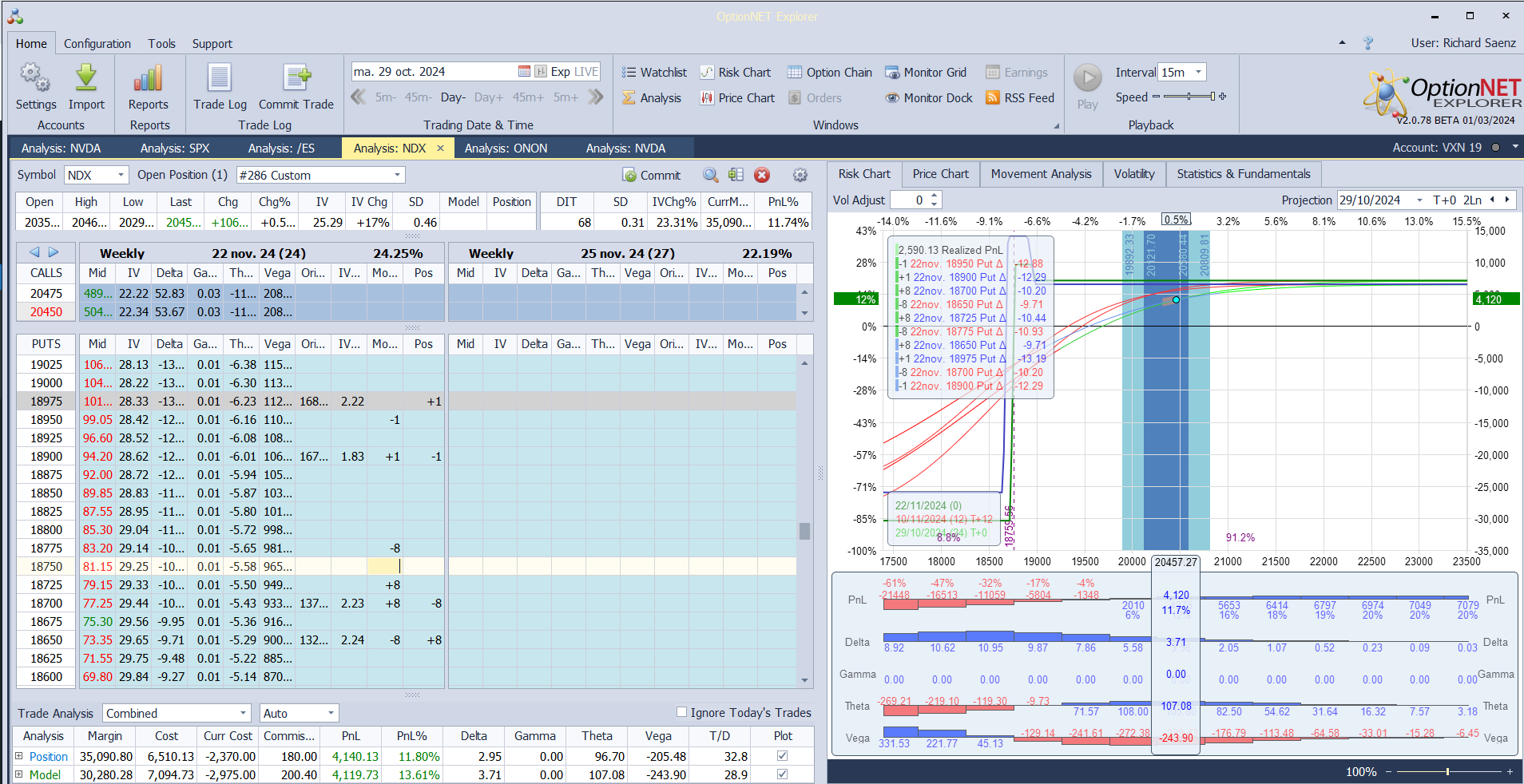The width and height of the screenshot is (1524, 784).
Task: Adjust the zoom slider at bottom right
Action: (1447, 771)
